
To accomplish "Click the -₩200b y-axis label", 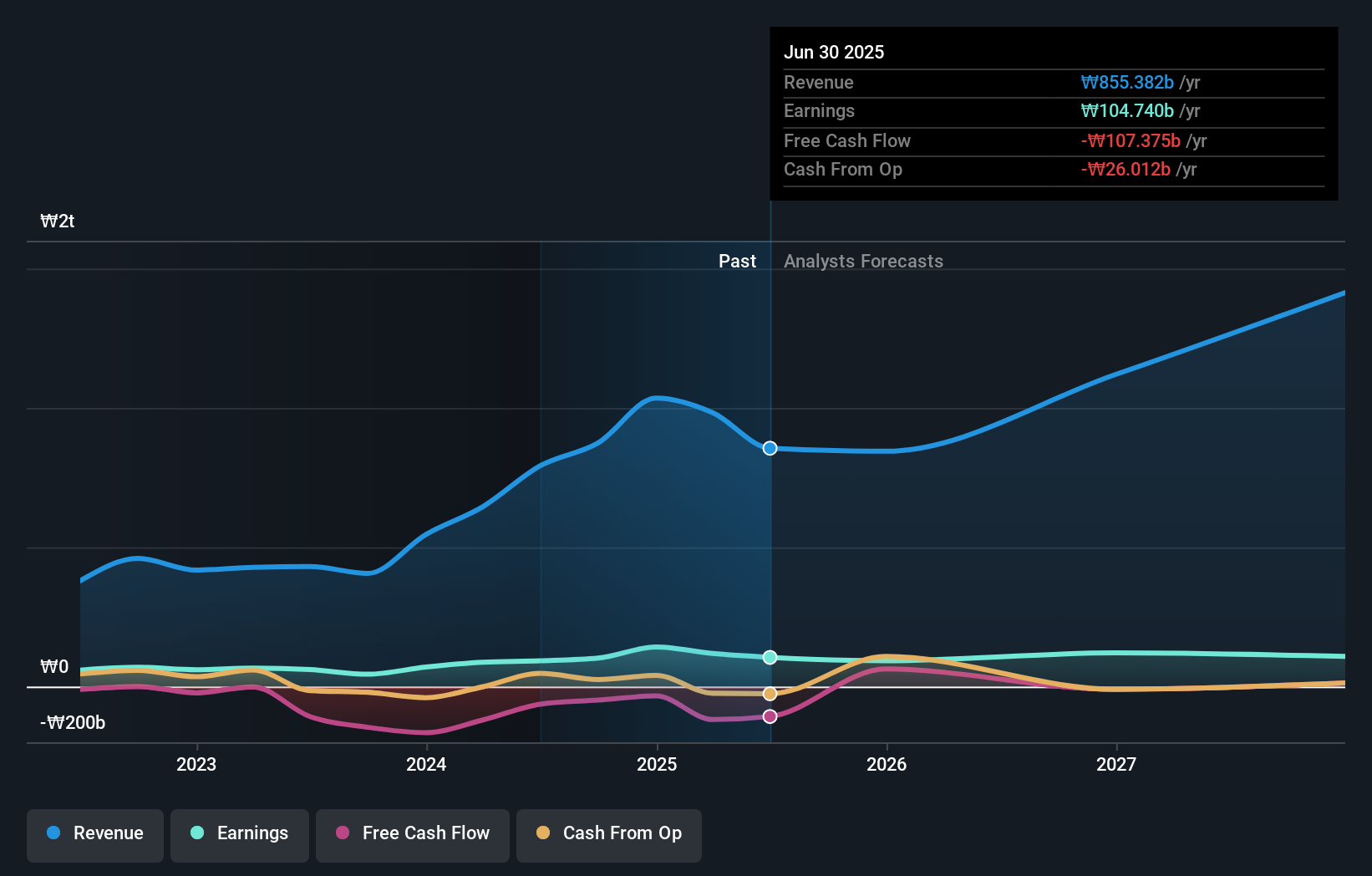I will [x=73, y=722].
